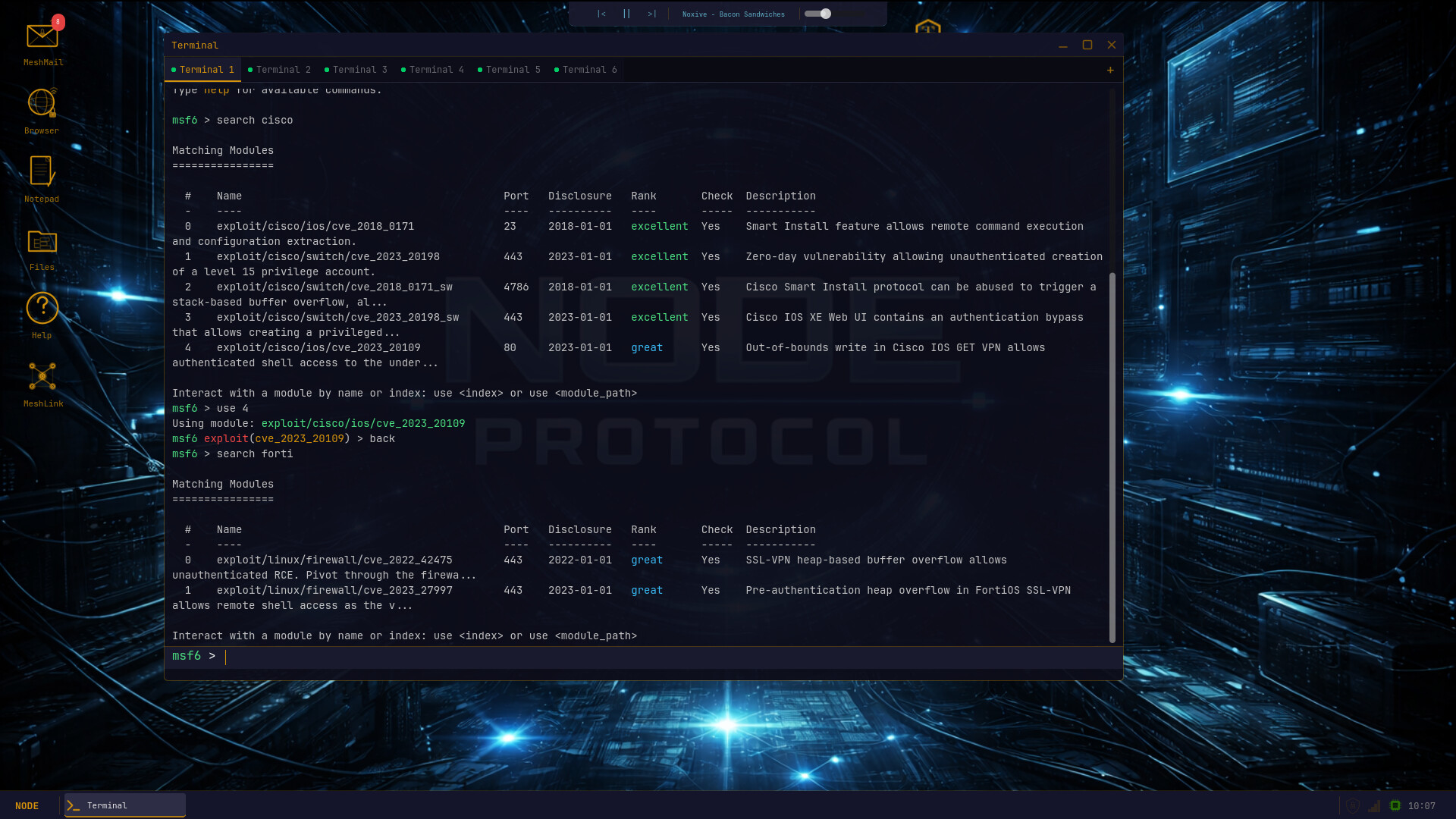Open the Help question mark icon
The height and width of the screenshot is (819, 1456).
42,309
